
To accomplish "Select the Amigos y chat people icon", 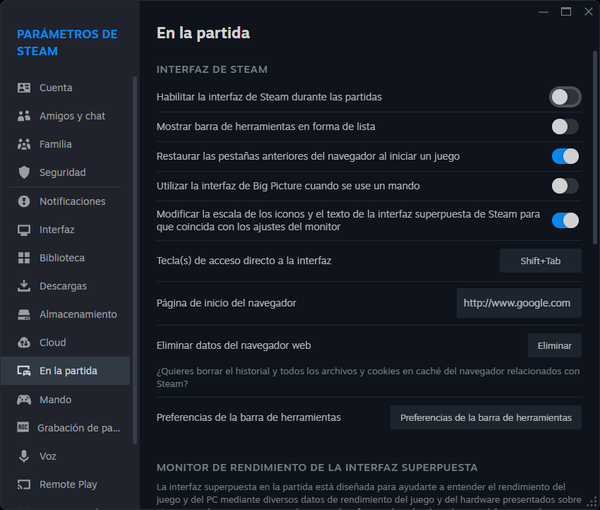I will point(24,116).
